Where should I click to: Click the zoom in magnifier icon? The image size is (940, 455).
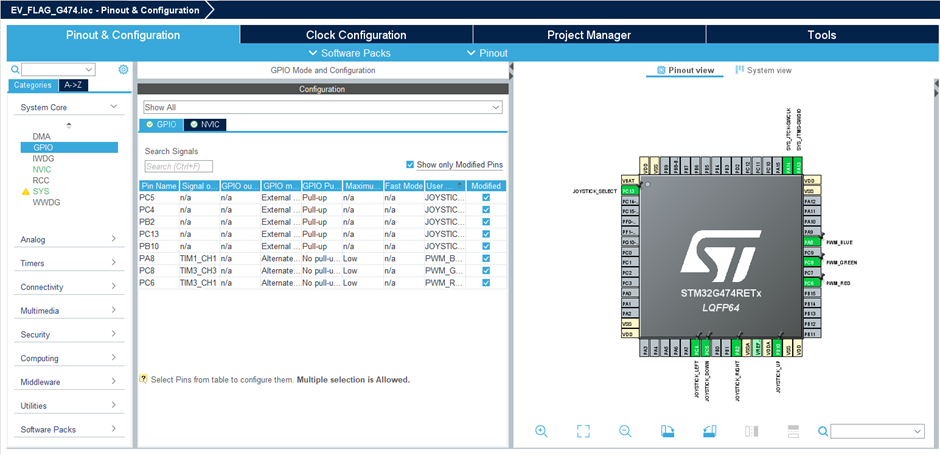coord(541,431)
